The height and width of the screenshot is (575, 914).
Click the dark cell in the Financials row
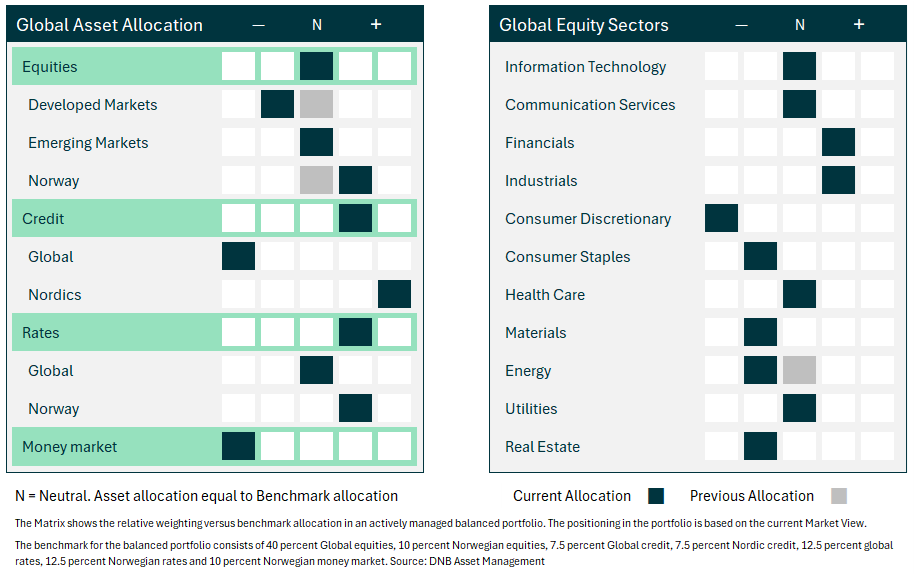click(x=838, y=143)
